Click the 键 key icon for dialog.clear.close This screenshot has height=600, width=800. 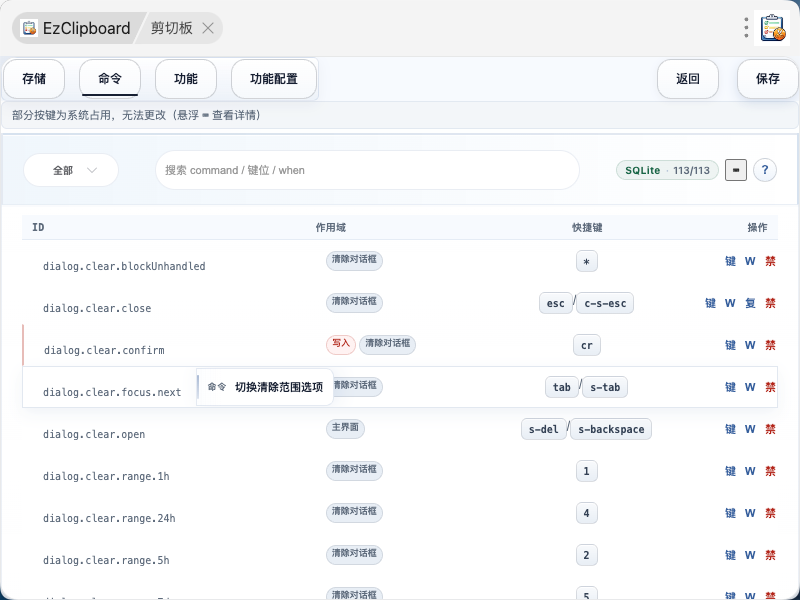click(710, 303)
